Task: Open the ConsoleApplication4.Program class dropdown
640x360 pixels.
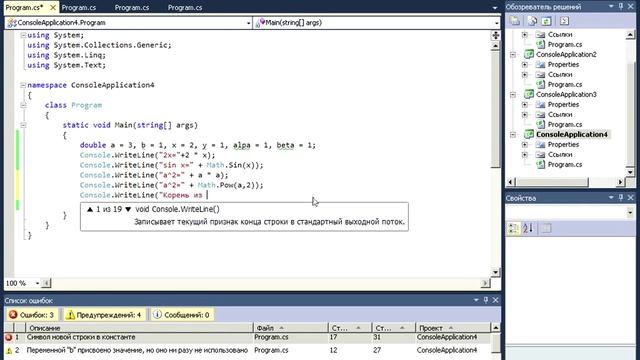Action: [x=248, y=23]
